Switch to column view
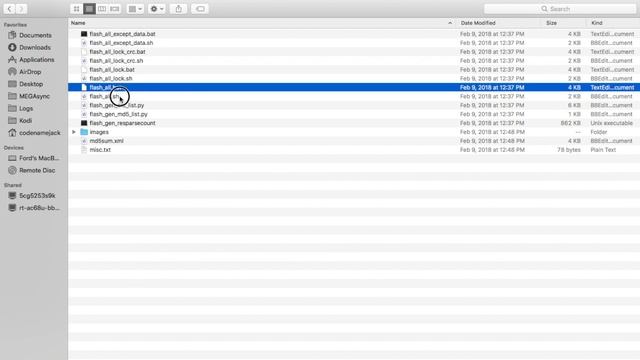 (x=102, y=9)
